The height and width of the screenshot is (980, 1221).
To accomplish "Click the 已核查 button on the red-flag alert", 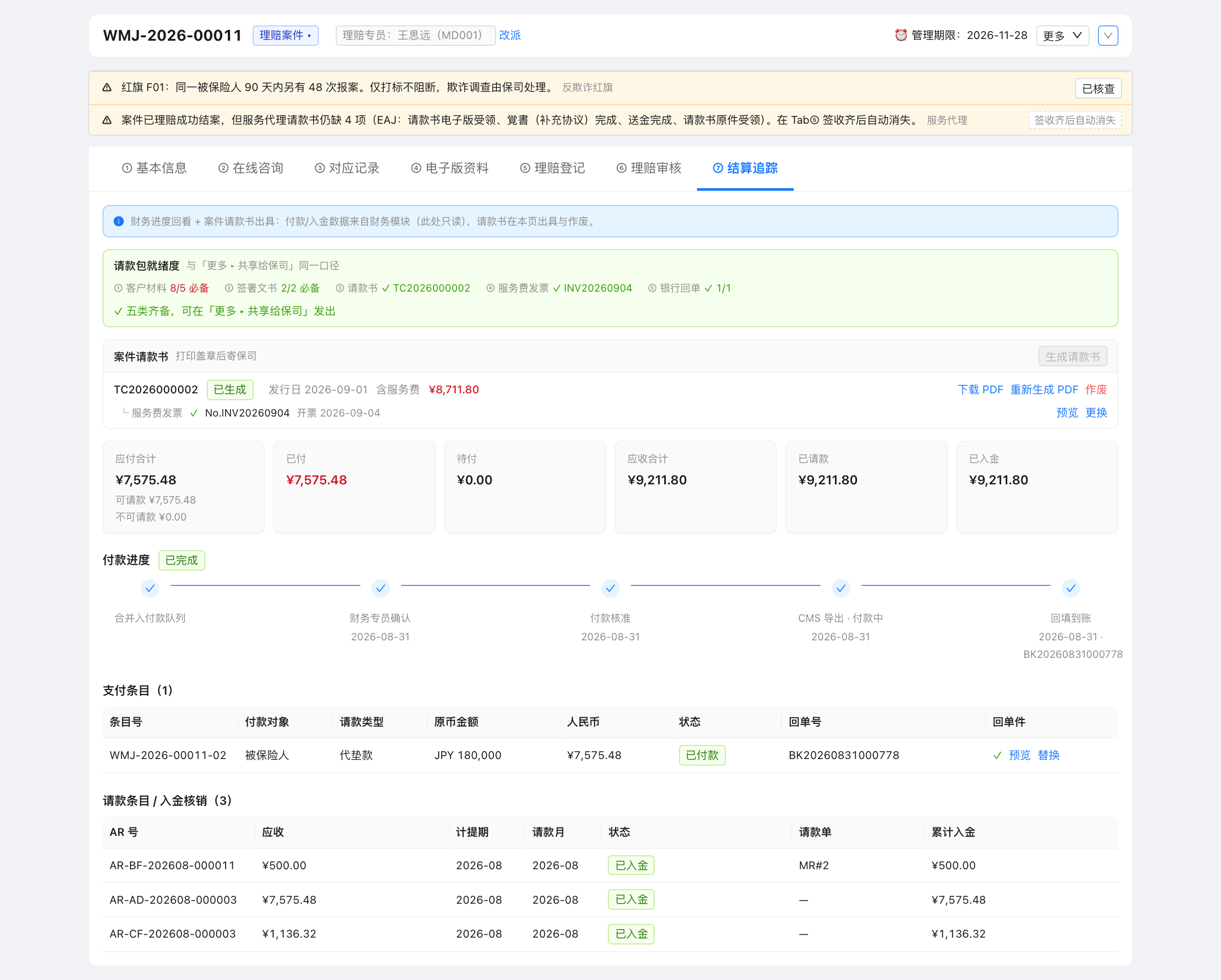I will coord(1098,88).
